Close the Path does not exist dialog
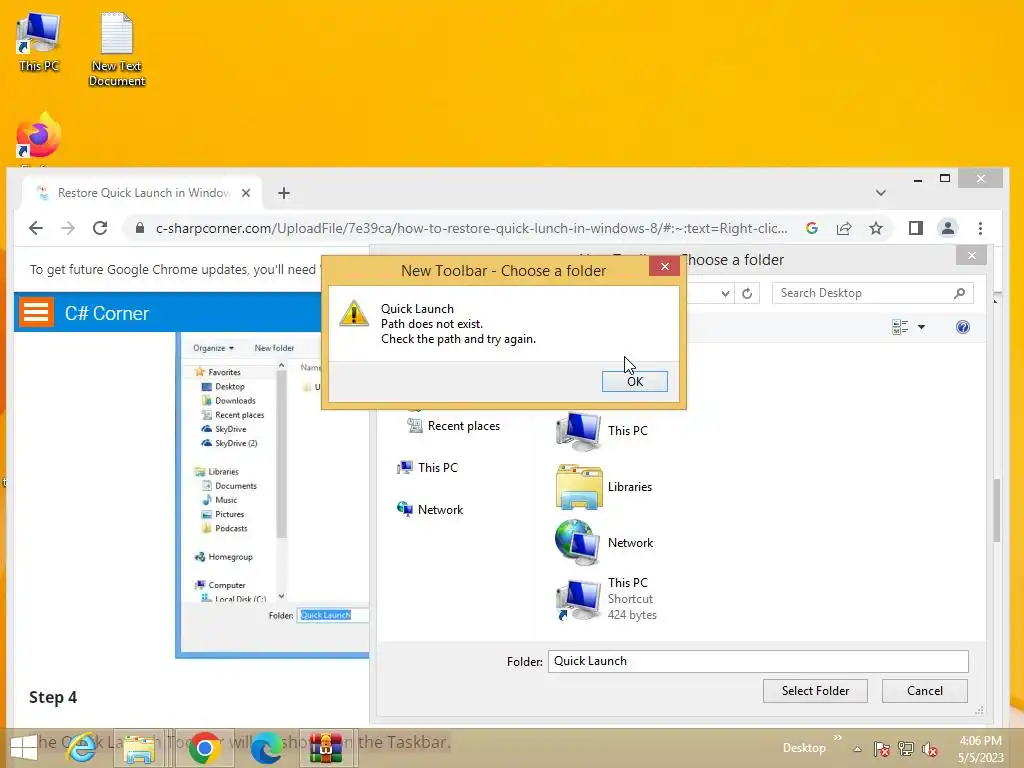 point(664,266)
